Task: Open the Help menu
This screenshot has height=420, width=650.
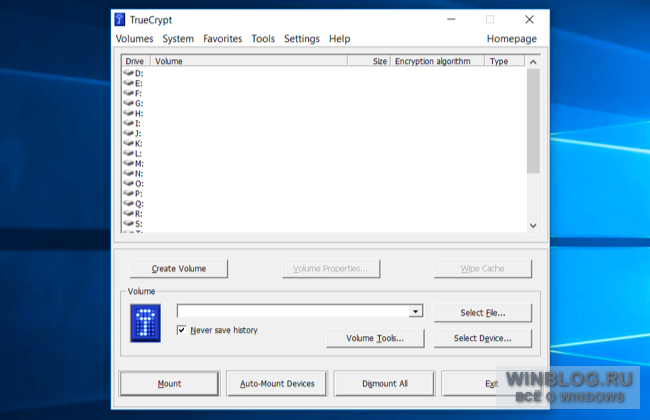Action: [340, 39]
